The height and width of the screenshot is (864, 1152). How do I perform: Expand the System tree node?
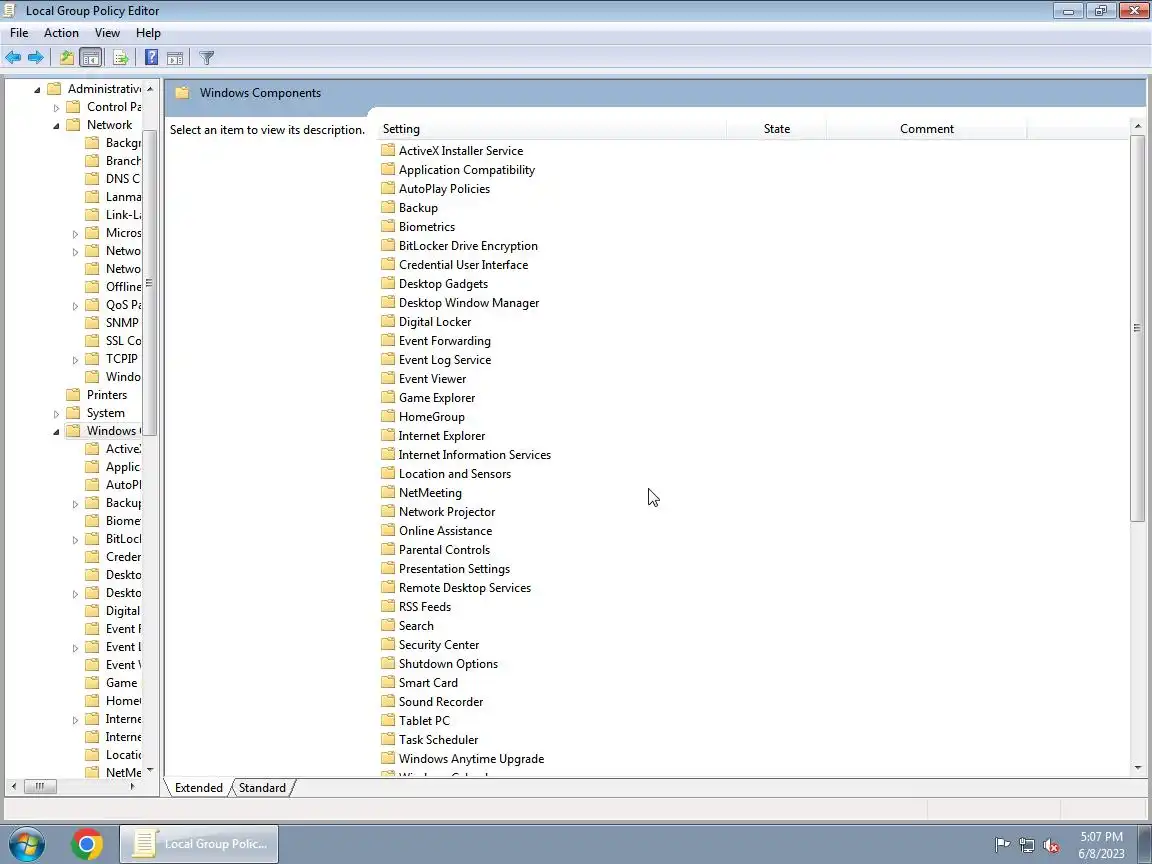pos(57,414)
